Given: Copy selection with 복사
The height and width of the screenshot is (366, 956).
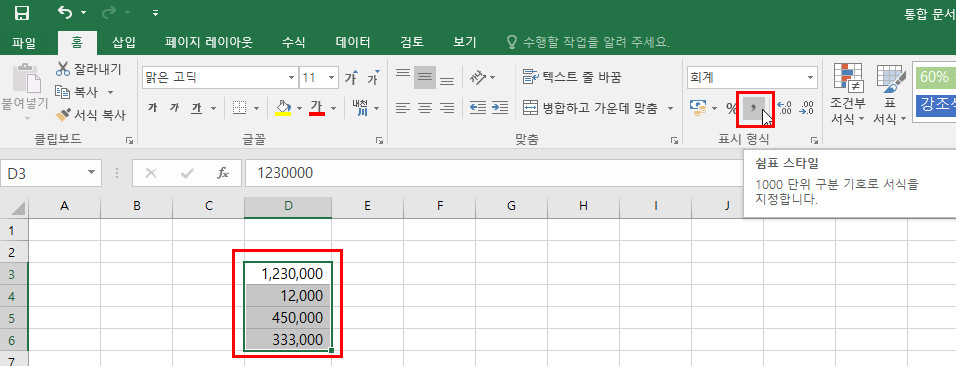Looking at the screenshot, I should coord(77,92).
